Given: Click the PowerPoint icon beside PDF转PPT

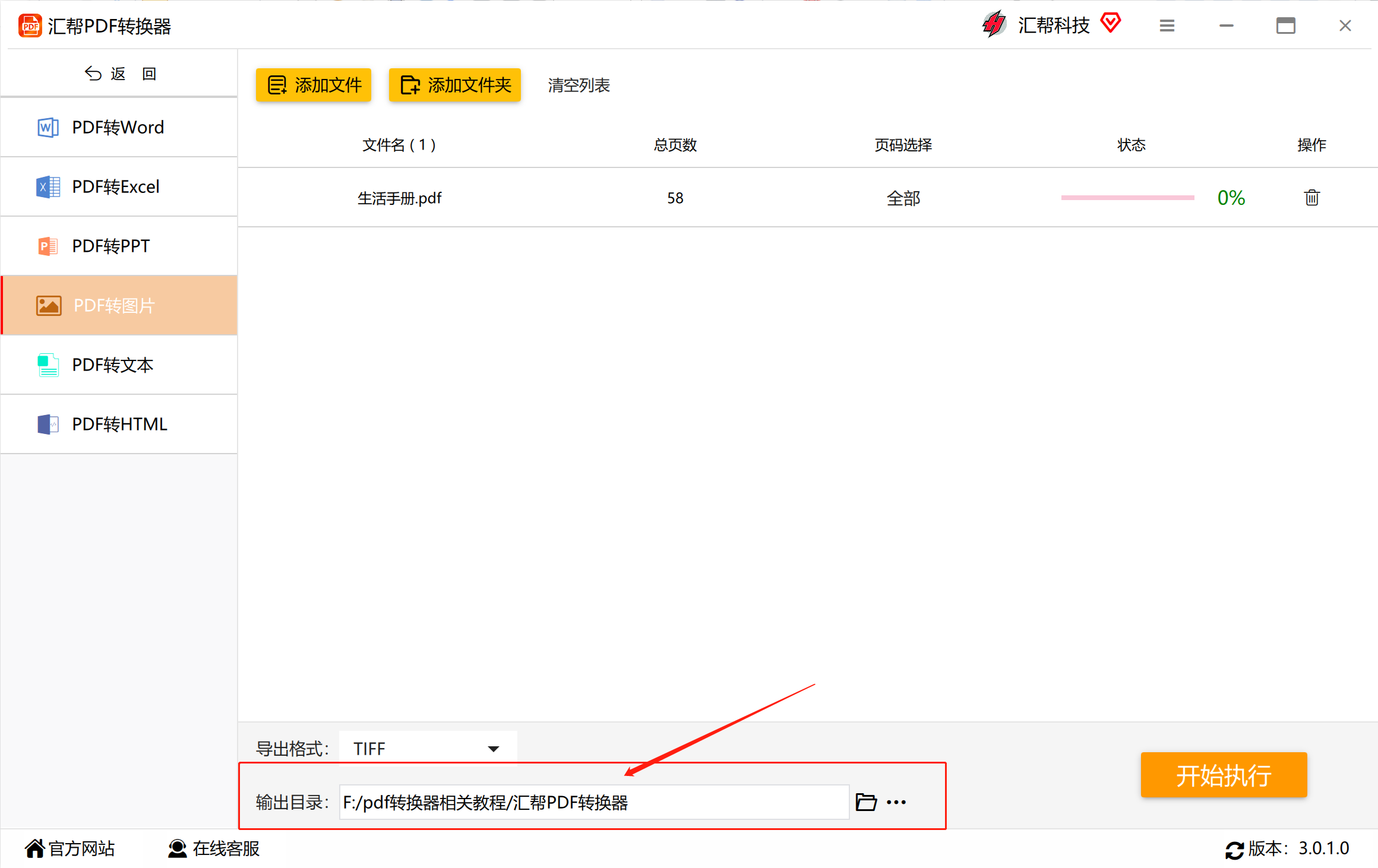Looking at the screenshot, I should [48, 246].
